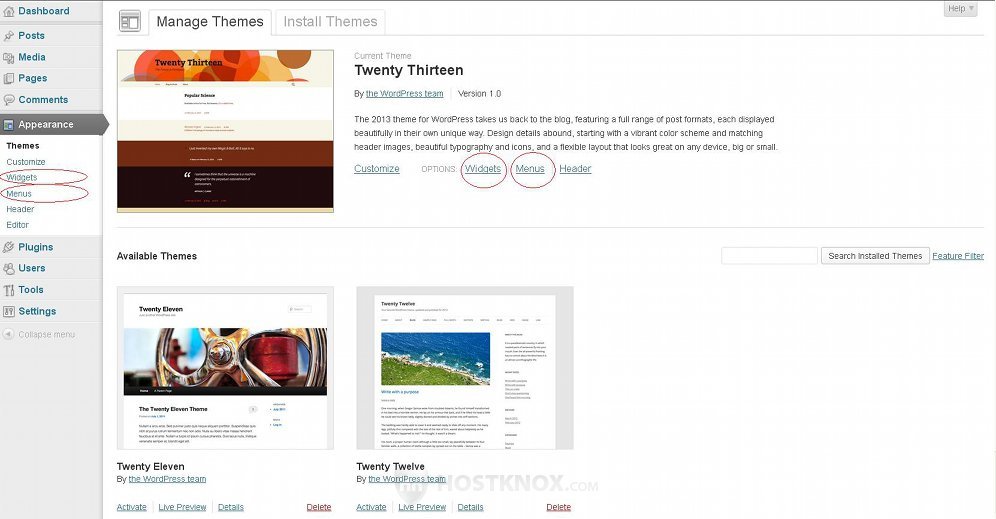Click the Users icon in sidebar
This screenshot has height=519, width=996.
point(8,269)
